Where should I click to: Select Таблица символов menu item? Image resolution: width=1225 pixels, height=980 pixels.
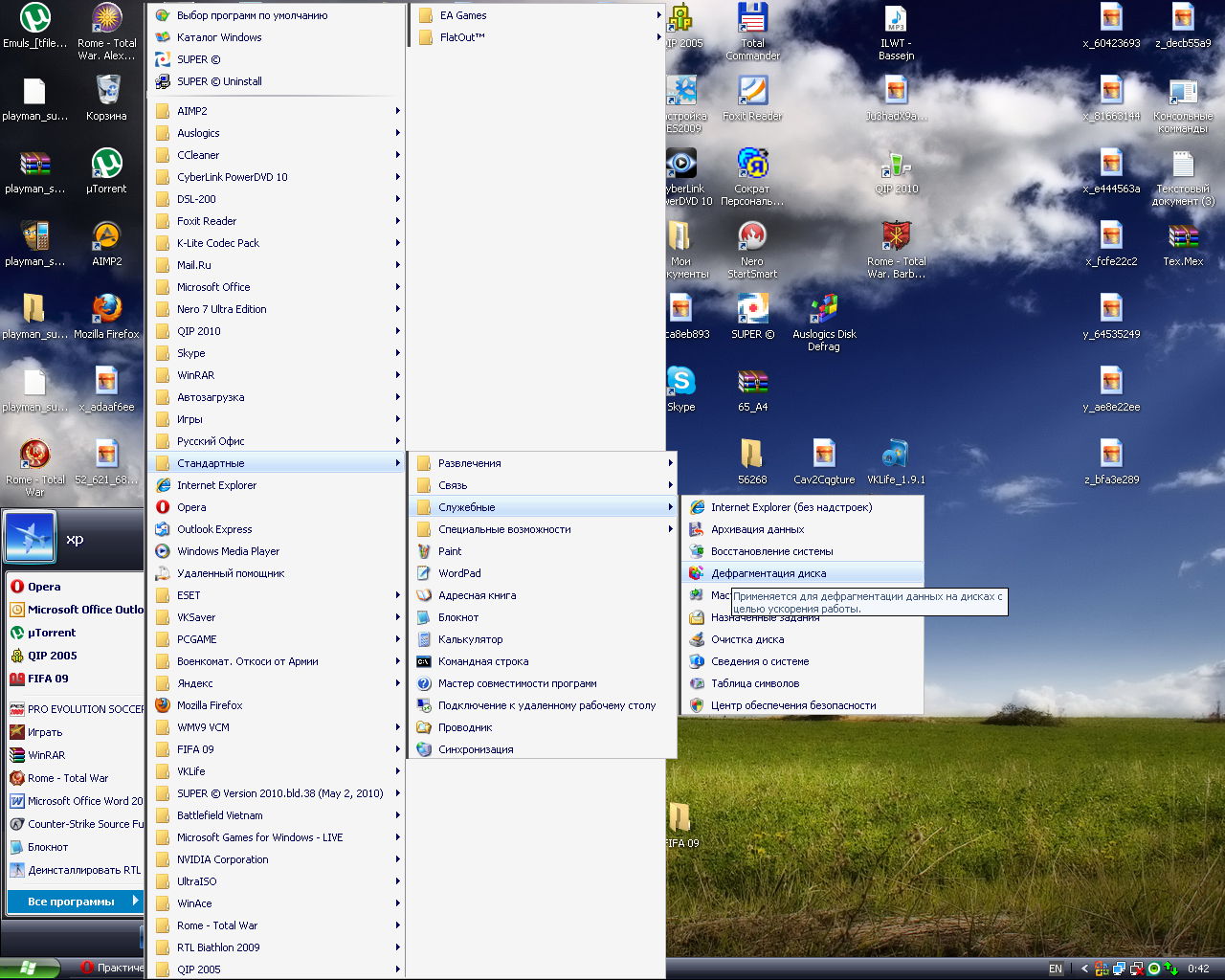point(803,683)
